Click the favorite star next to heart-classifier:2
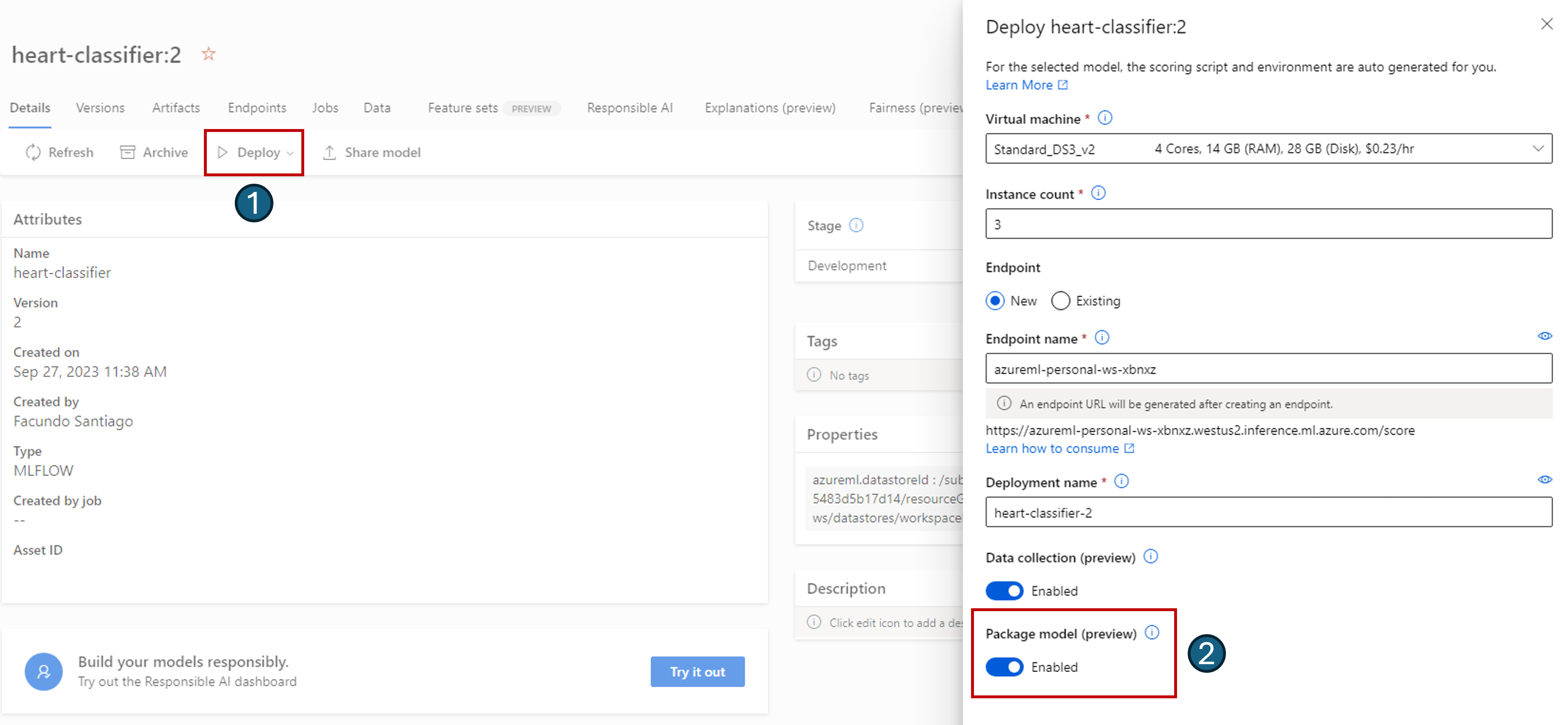 tap(208, 54)
